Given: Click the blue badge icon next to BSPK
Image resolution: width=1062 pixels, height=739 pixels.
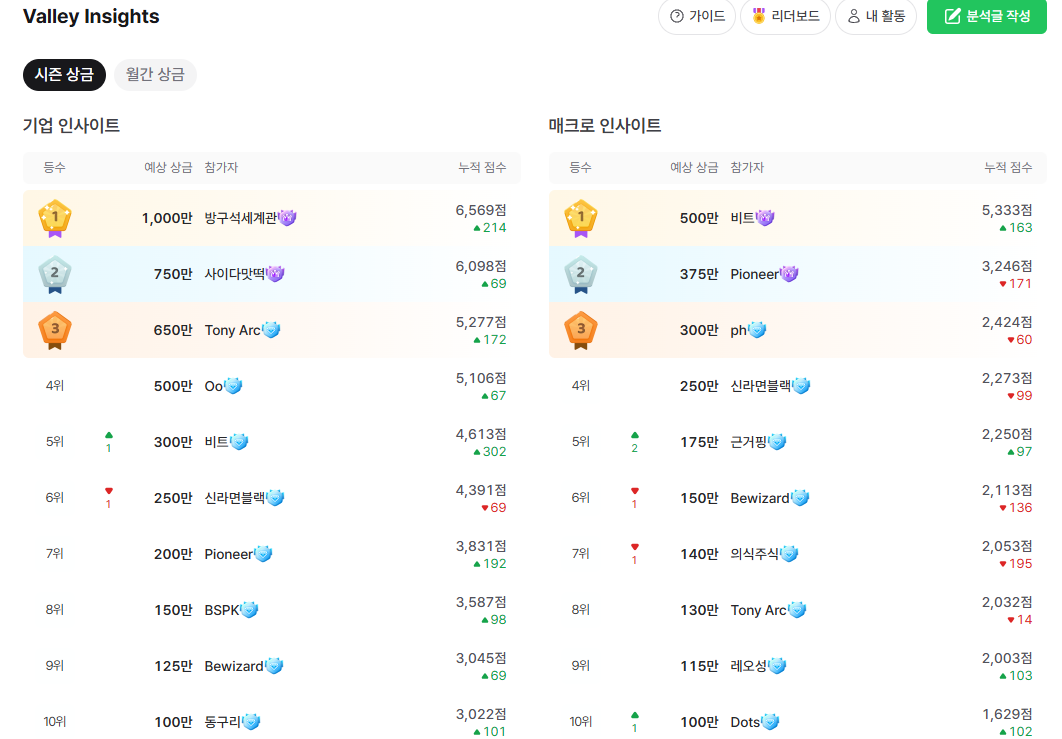Looking at the screenshot, I should [x=250, y=610].
